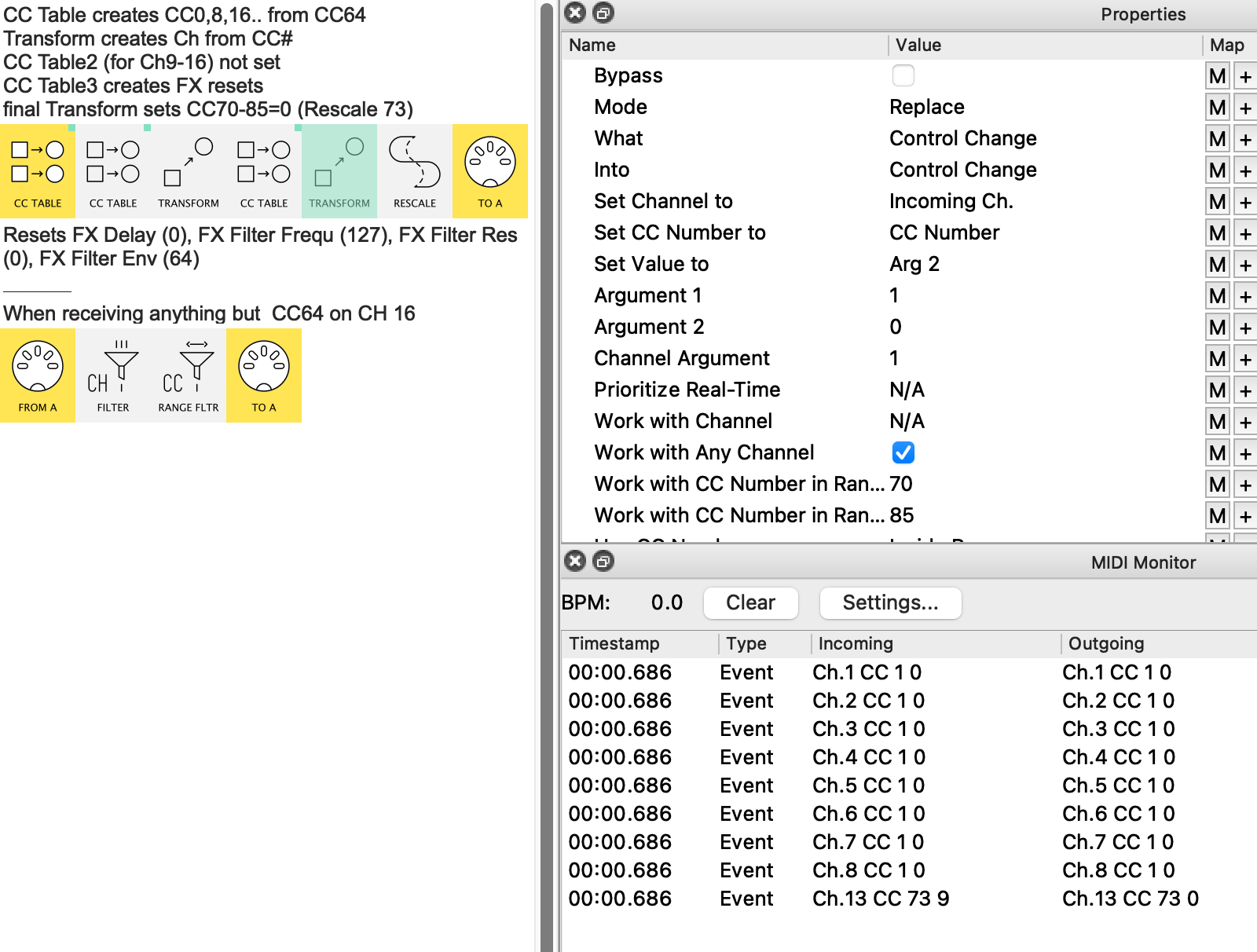Change the Set Value to option Arg 2
Viewport: 1257px width, 952px height.
click(x=914, y=265)
